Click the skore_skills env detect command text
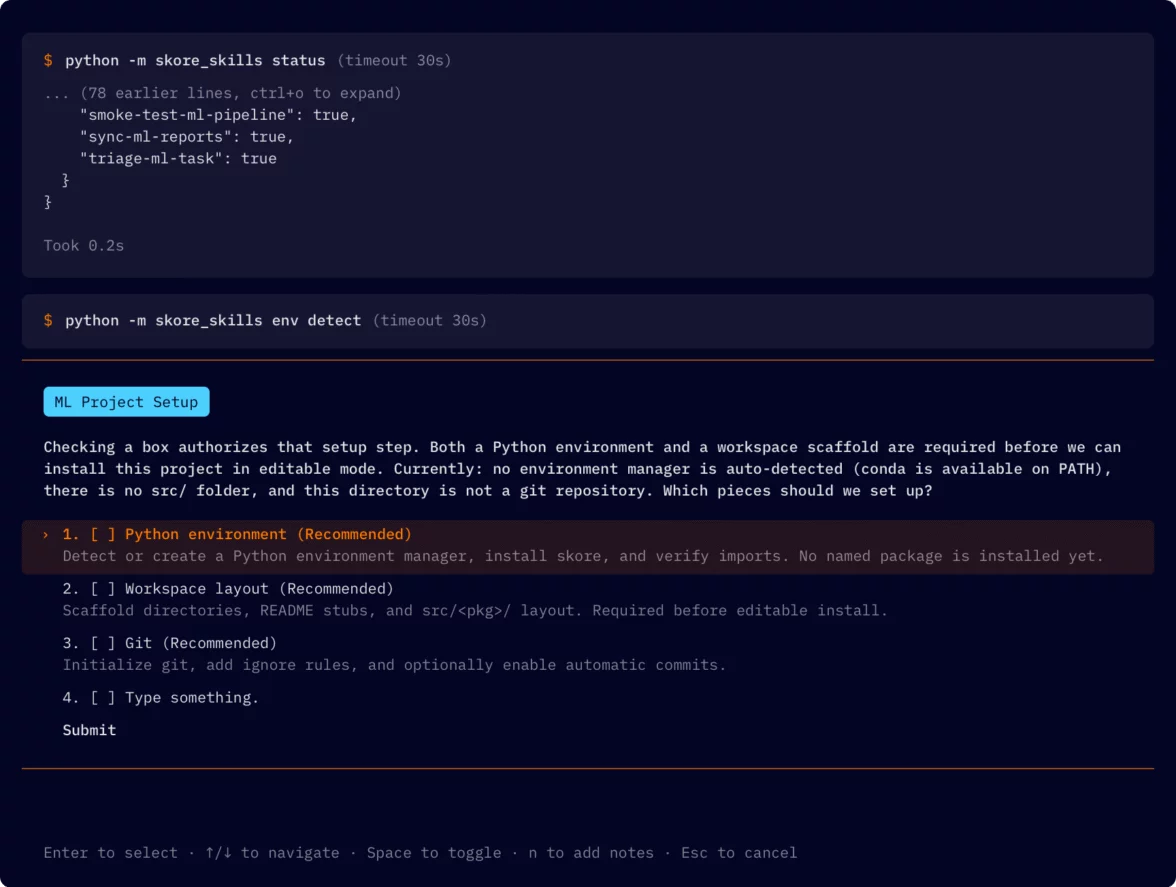This screenshot has width=1176, height=887. 213,320
